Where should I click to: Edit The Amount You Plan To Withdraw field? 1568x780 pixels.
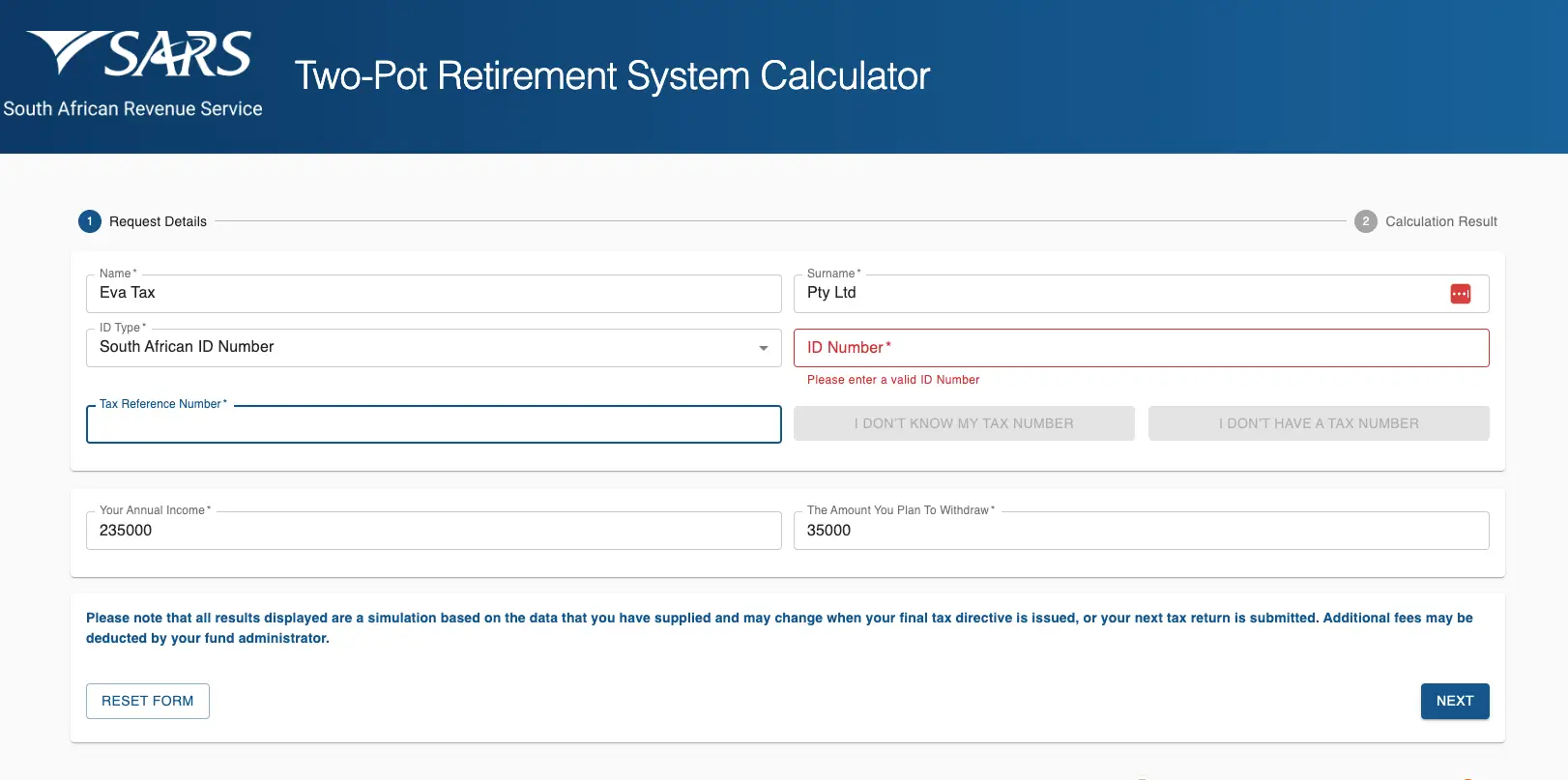click(1141, 531)
